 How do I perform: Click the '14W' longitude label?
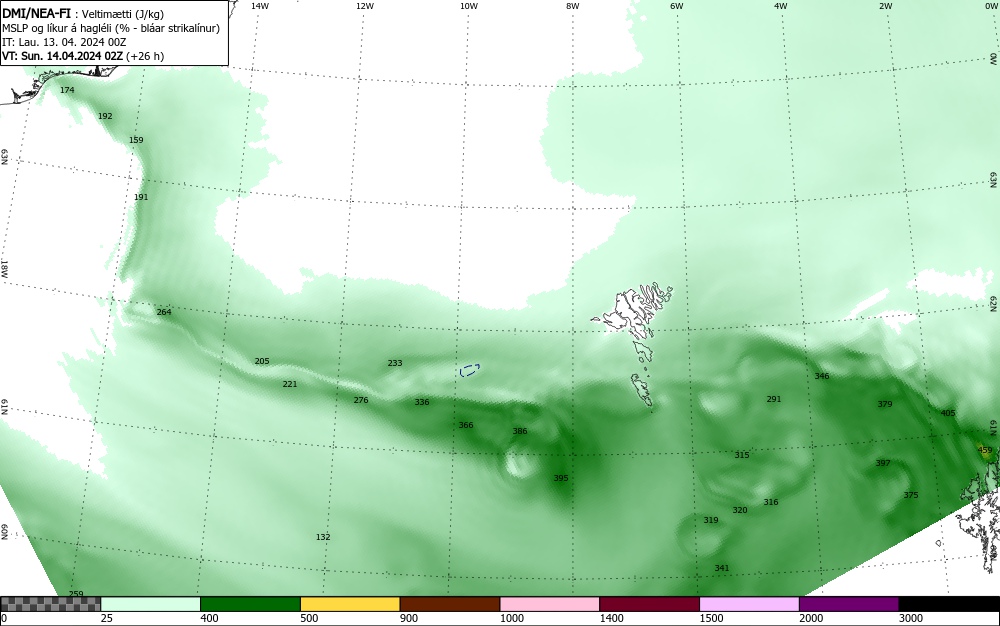click(260, 6)
